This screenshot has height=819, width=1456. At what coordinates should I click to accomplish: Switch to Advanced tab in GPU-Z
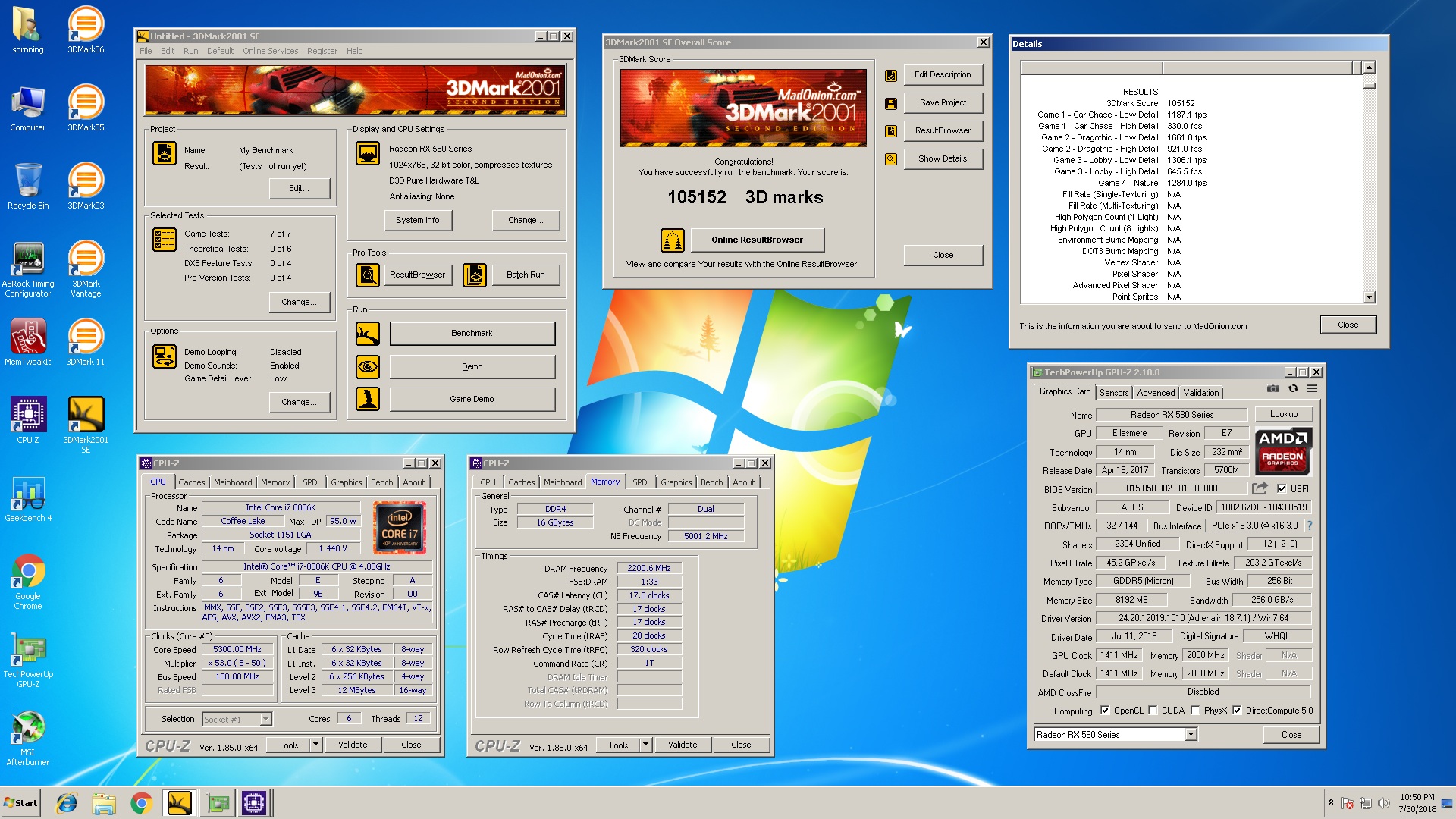click(x=1156, y=393)
